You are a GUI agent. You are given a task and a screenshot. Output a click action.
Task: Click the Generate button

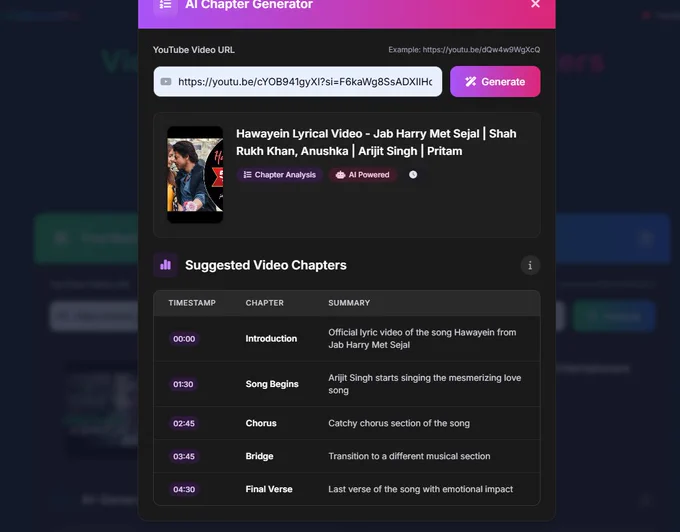click(495, 82)
